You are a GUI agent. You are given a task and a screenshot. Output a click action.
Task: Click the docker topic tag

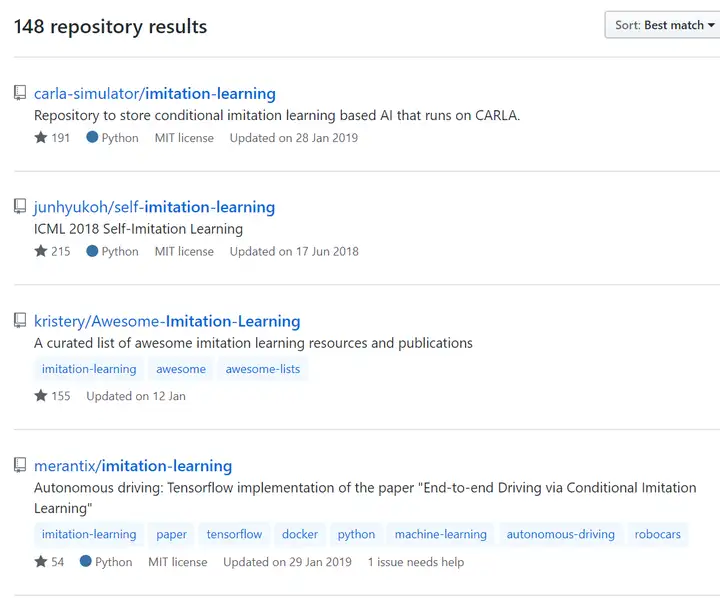tap(300, 534)
